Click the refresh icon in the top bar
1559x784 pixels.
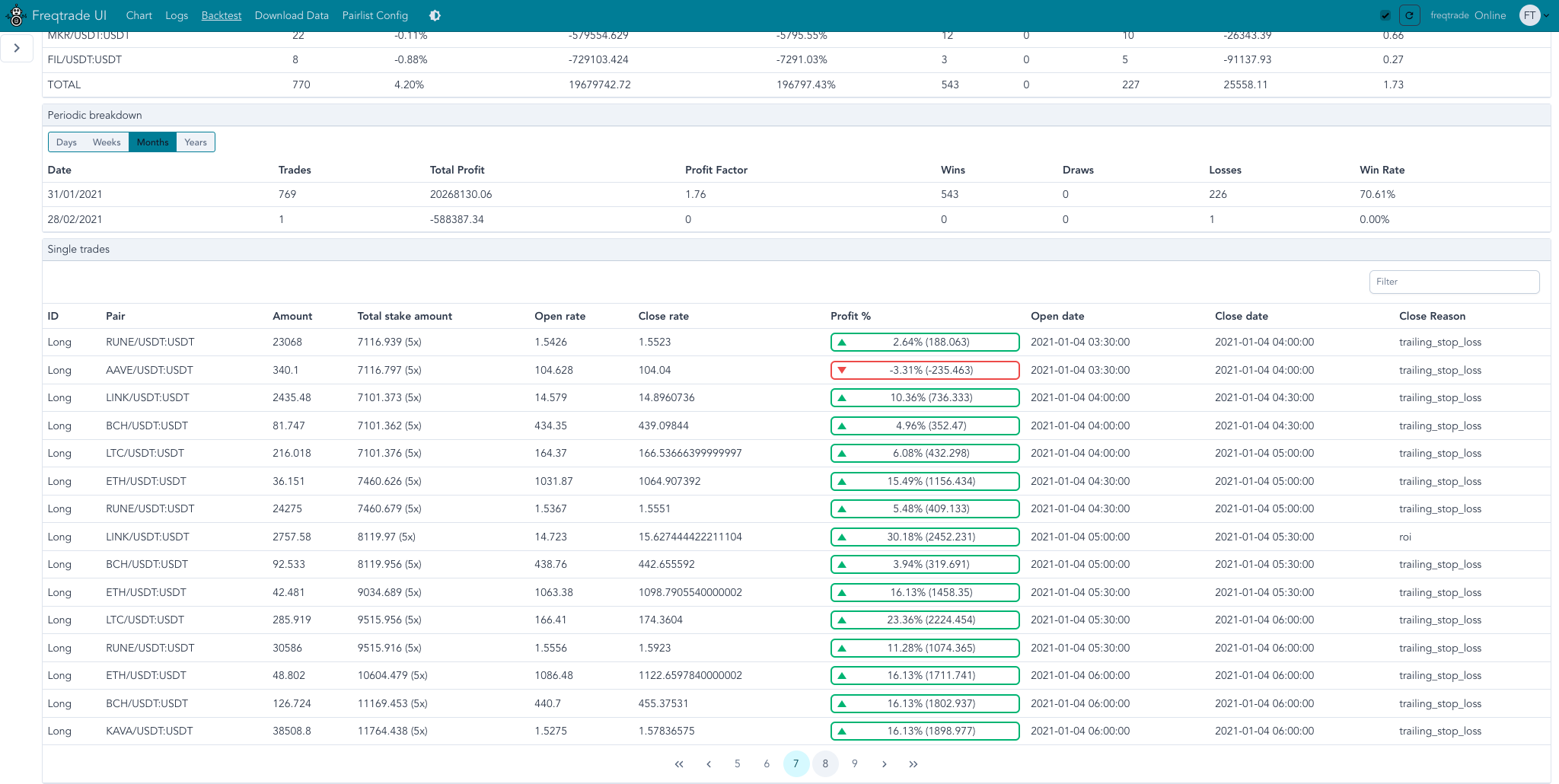[1409, 15]
